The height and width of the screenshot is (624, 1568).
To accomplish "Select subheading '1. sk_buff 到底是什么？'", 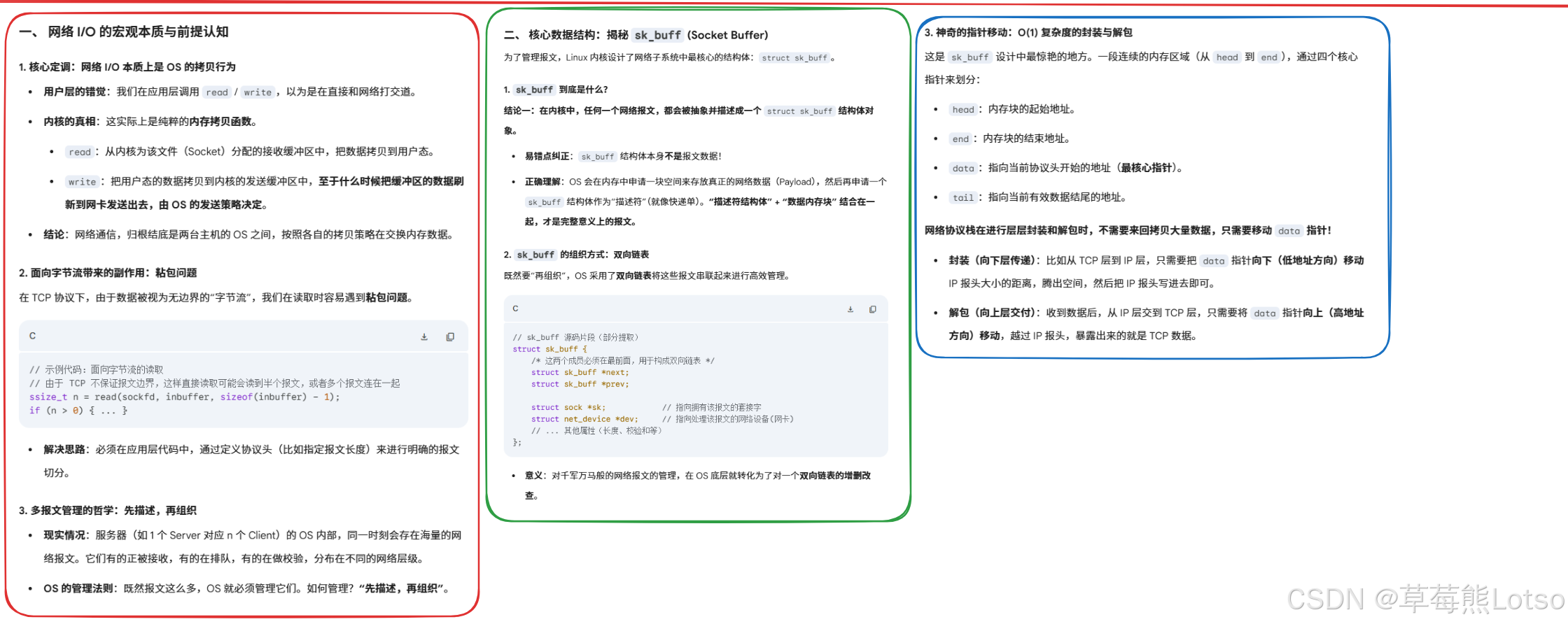I will pos(556,90).
